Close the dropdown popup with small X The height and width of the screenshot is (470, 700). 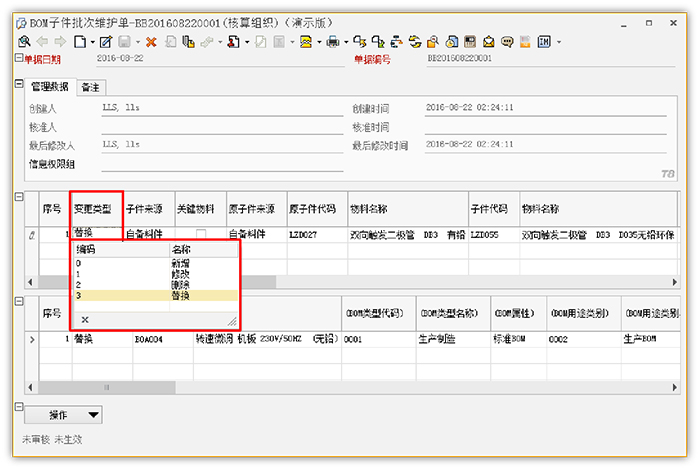(x=84, y=319)
